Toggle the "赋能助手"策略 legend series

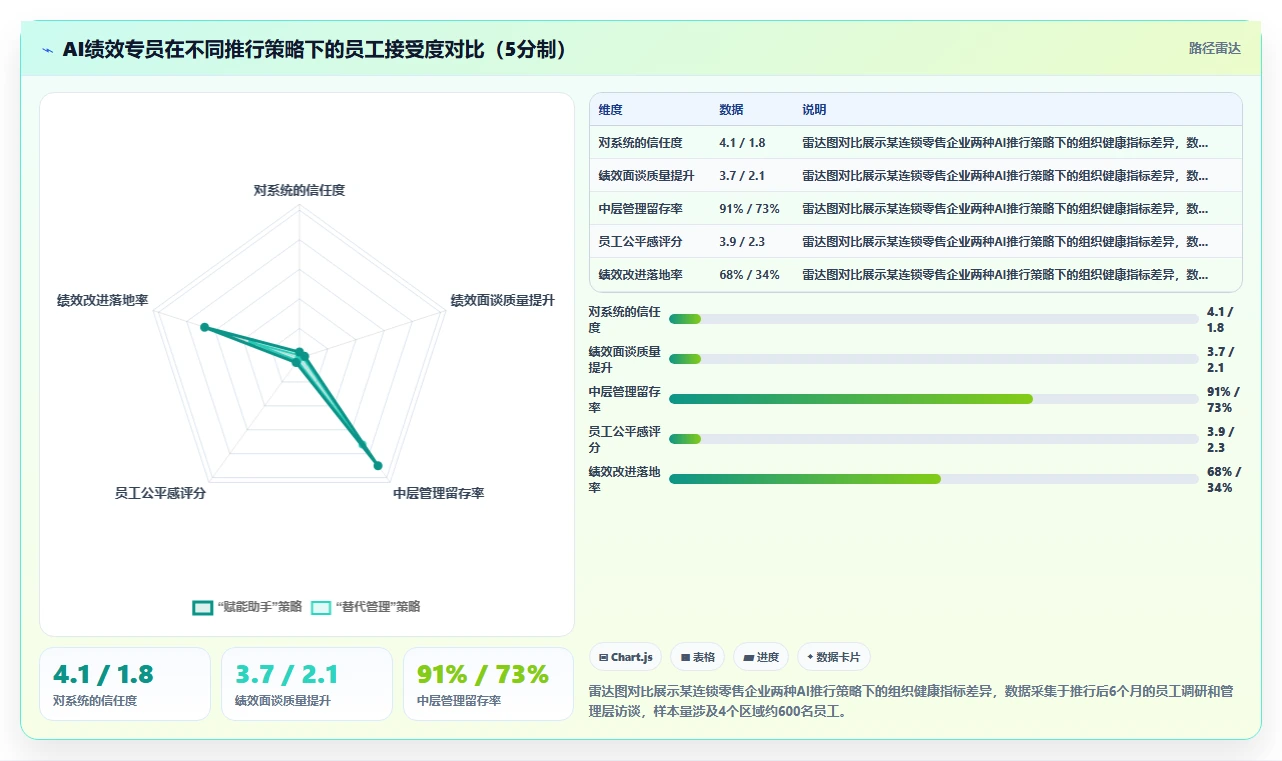[247, 607]
